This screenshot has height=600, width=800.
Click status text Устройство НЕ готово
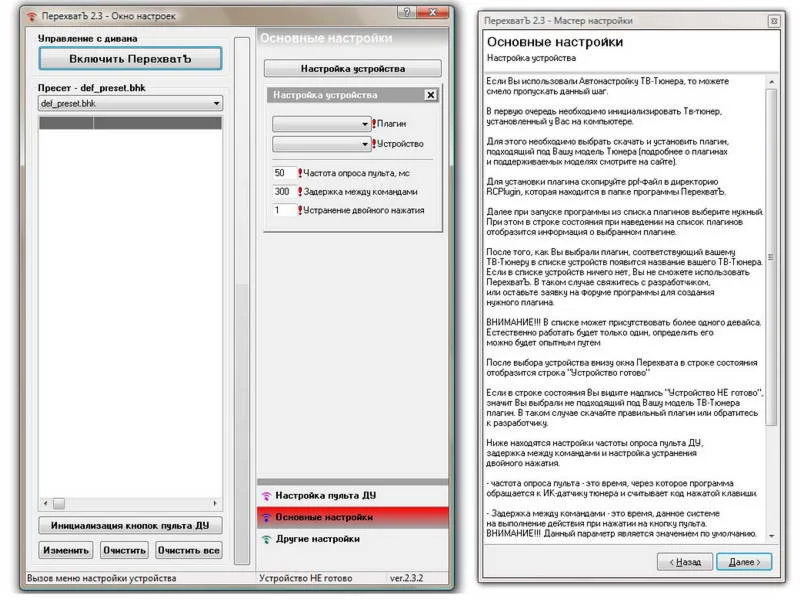tap(306, 578)
